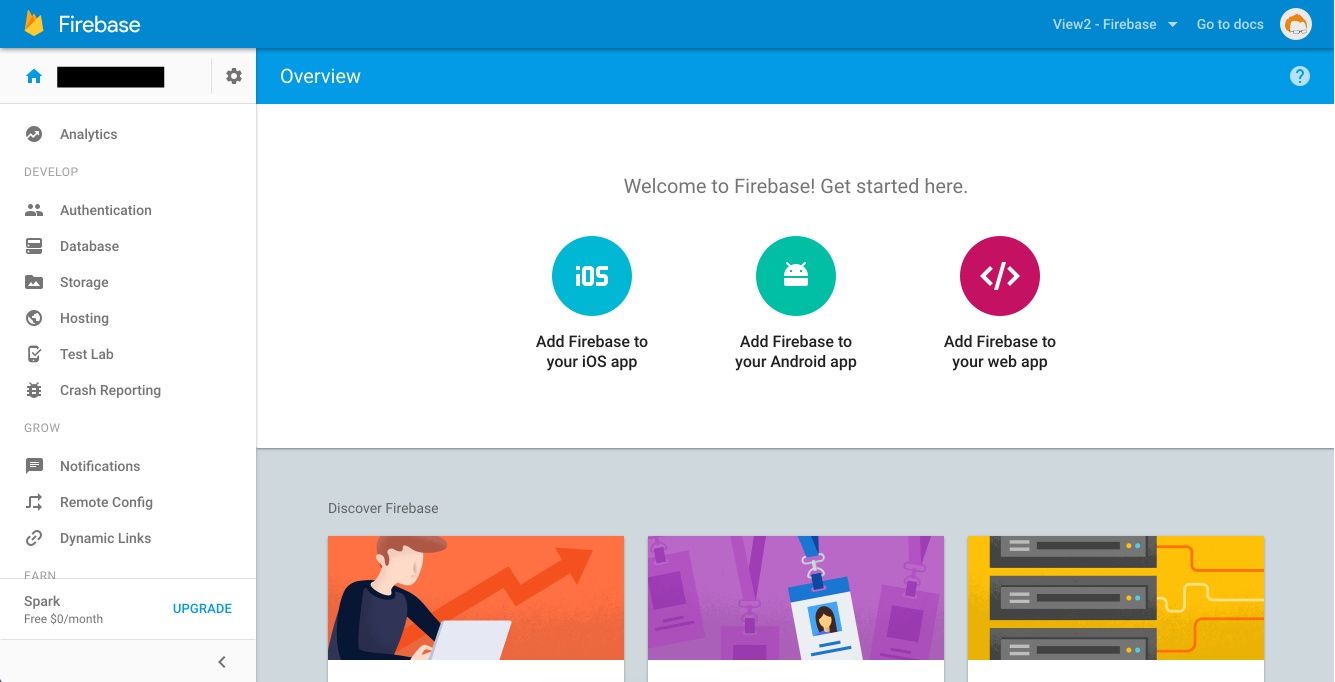1335x682 pixels.
Task: Open the help question mark icon
Action: point(1300,76)
